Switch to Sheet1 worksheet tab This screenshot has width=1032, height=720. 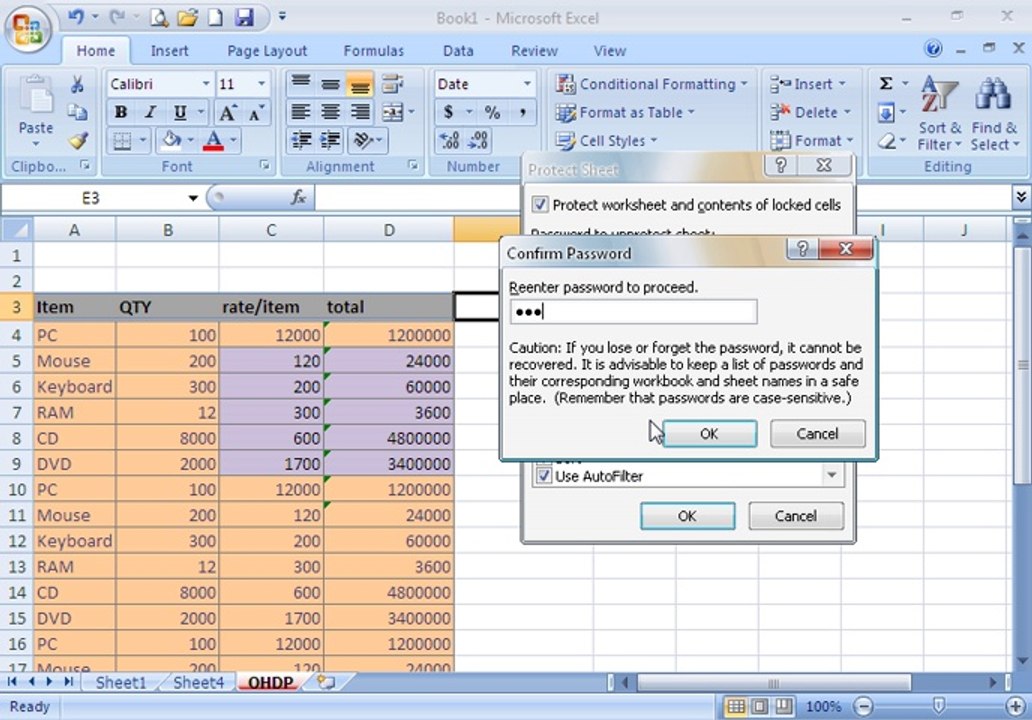click(120, 682)
